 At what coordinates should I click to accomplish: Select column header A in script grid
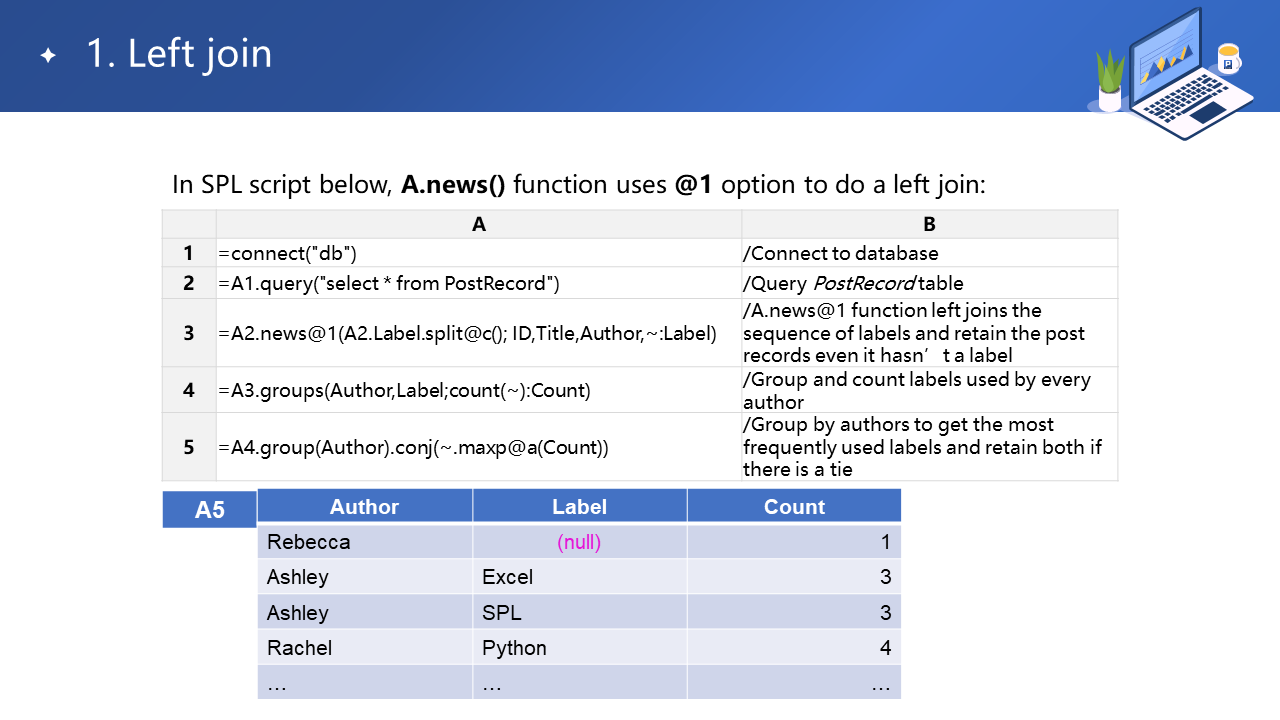[x=478, y=225]
